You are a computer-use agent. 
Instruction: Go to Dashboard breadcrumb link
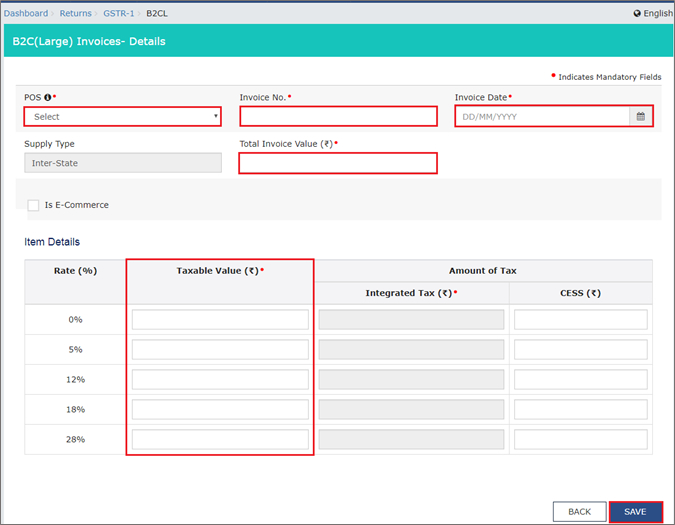26,13
